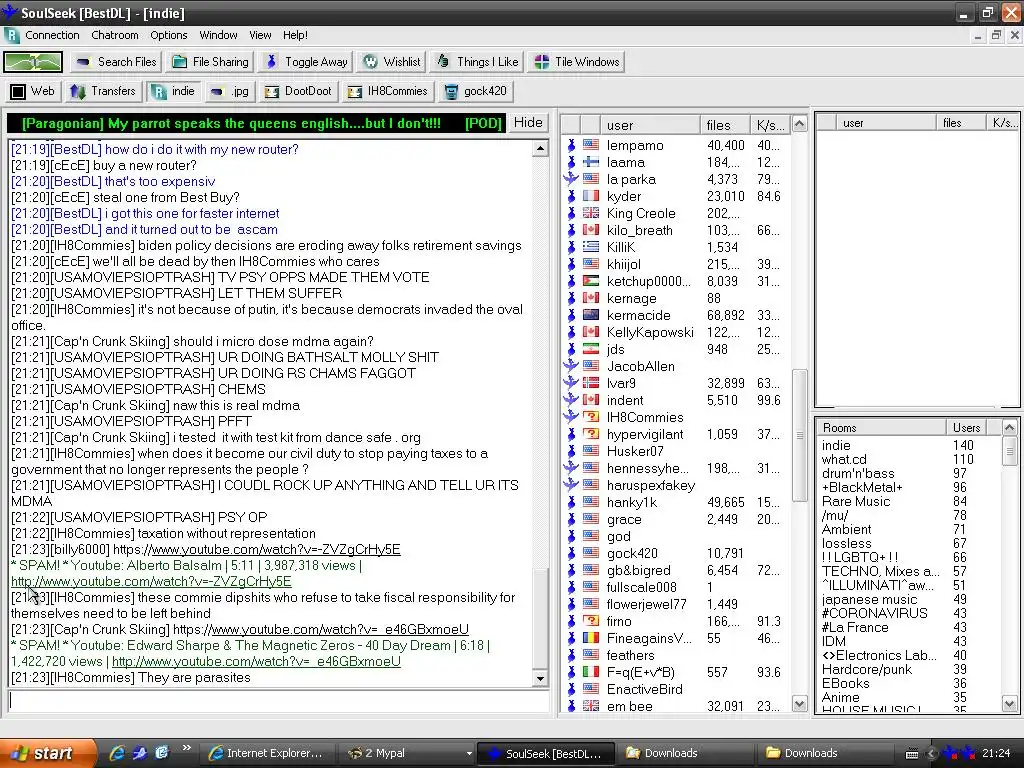Click the bird icon next to la parka
Image resolution: width=1024 pixels, height=768 pixels.
coord(571,179)
